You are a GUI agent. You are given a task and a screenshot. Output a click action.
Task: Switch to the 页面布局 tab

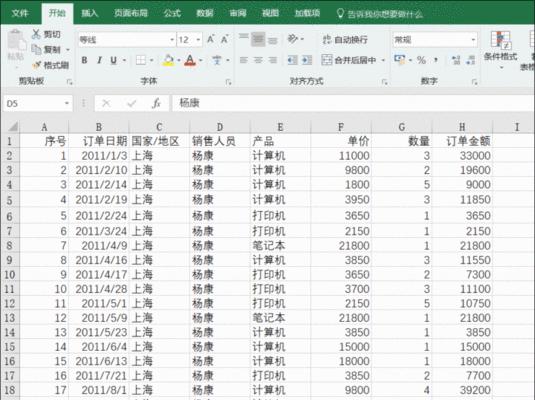(131, 13)
